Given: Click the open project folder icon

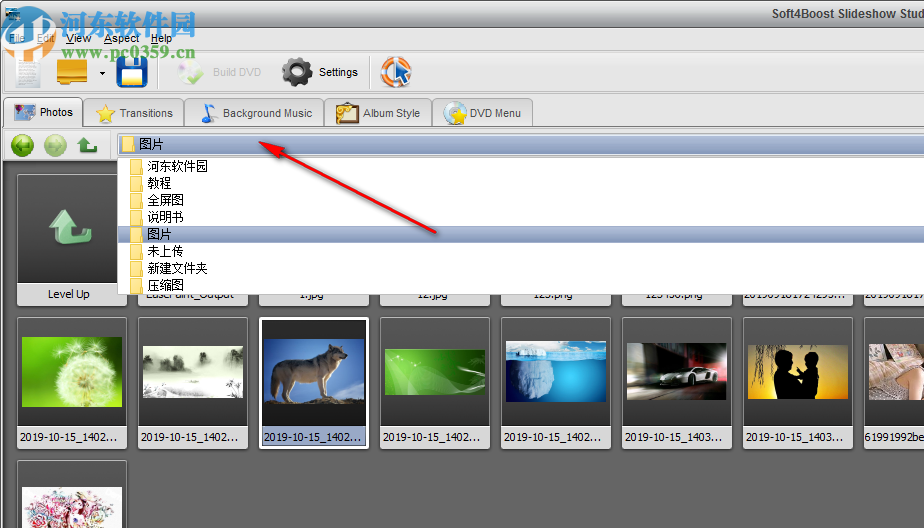Looking at the screenshot, I should pos(72,72).
